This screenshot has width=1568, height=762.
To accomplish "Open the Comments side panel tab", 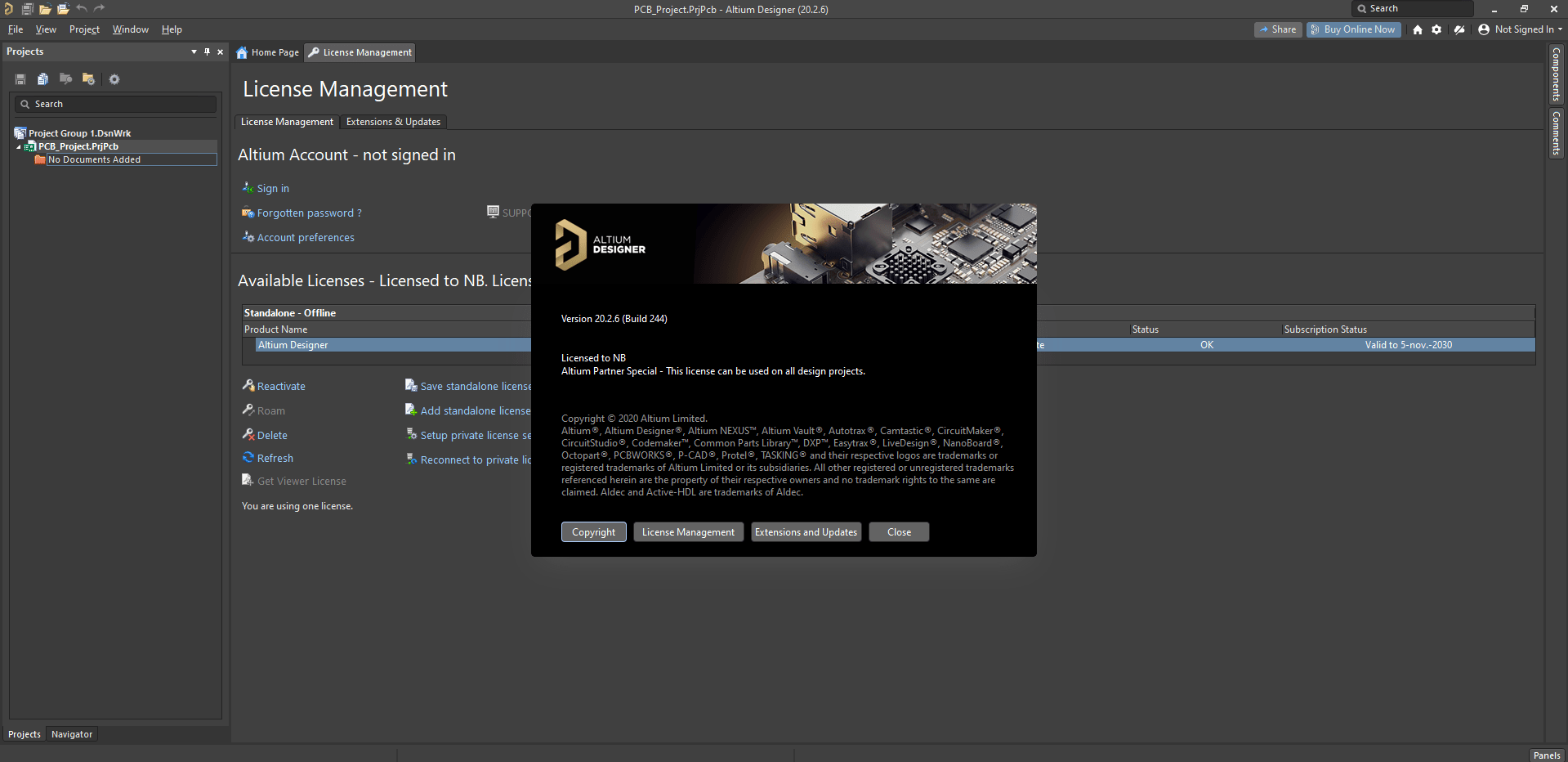I will [1557, 134].
